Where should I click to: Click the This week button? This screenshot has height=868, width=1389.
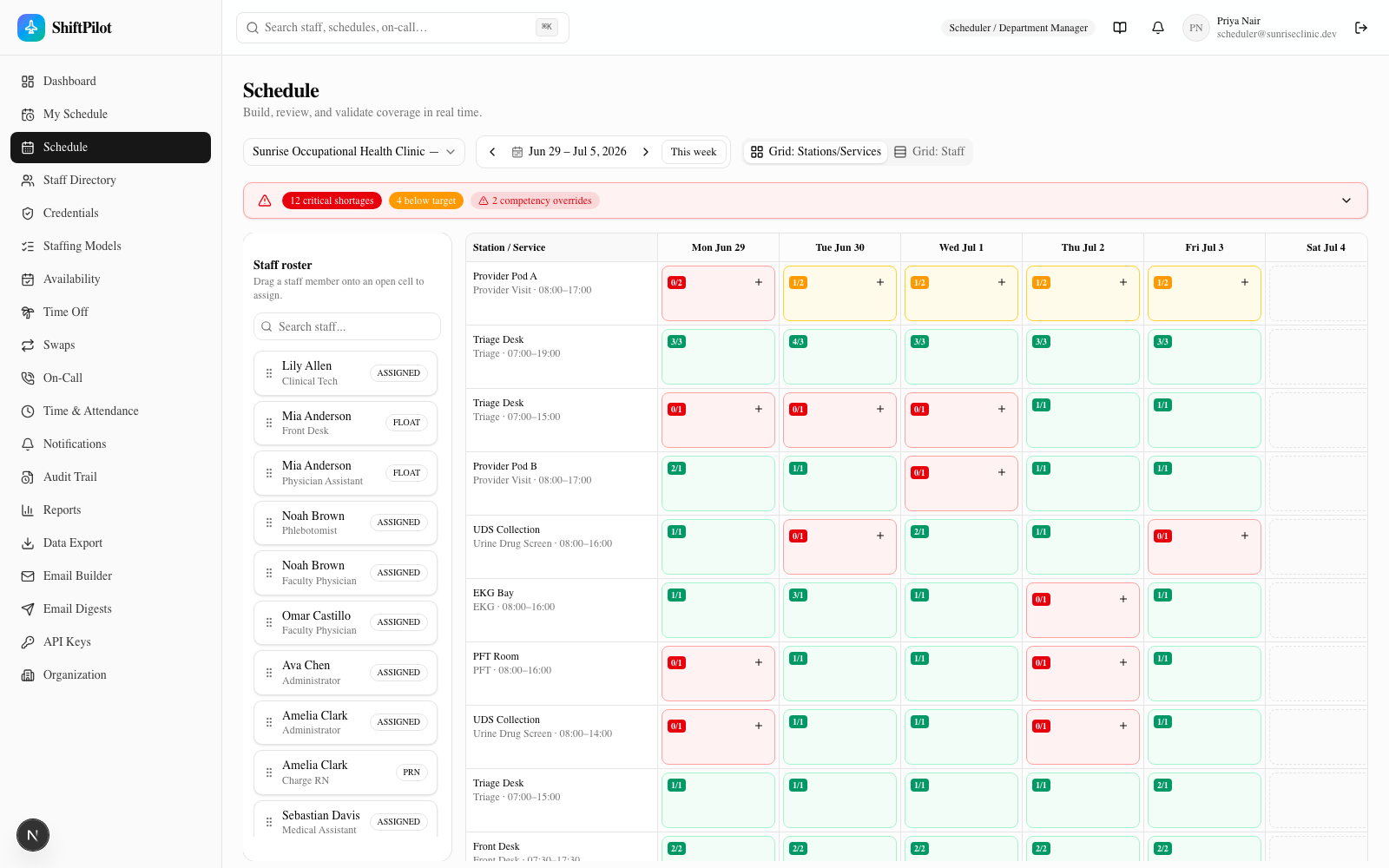(x=694, y=152)
